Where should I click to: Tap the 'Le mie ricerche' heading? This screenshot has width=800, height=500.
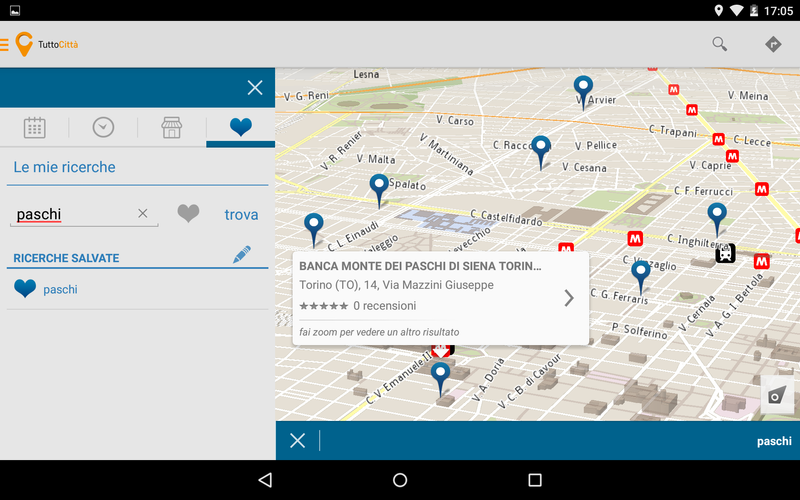[64, 167]
